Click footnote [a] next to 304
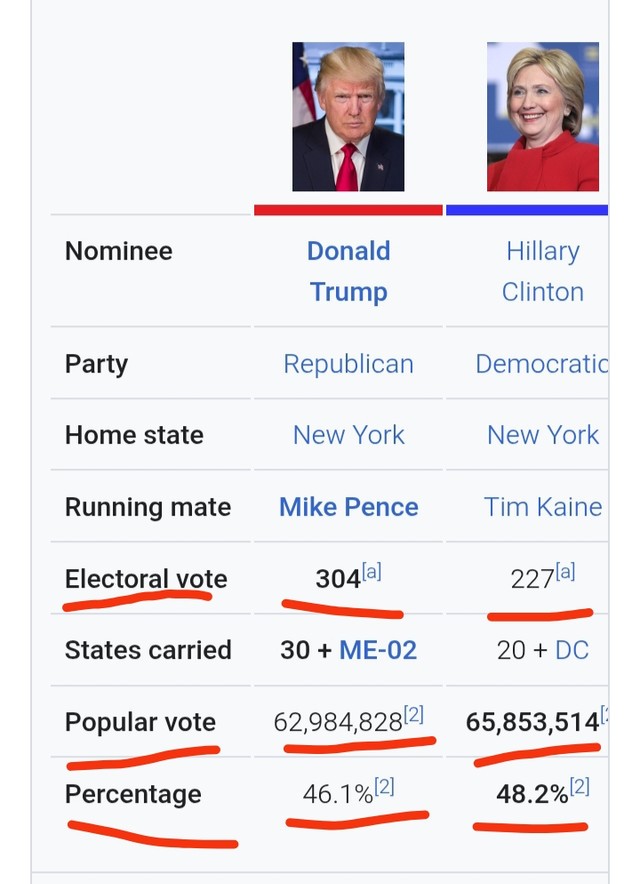Viewport: 640px width, 884px height. click(x=372, y=572)
